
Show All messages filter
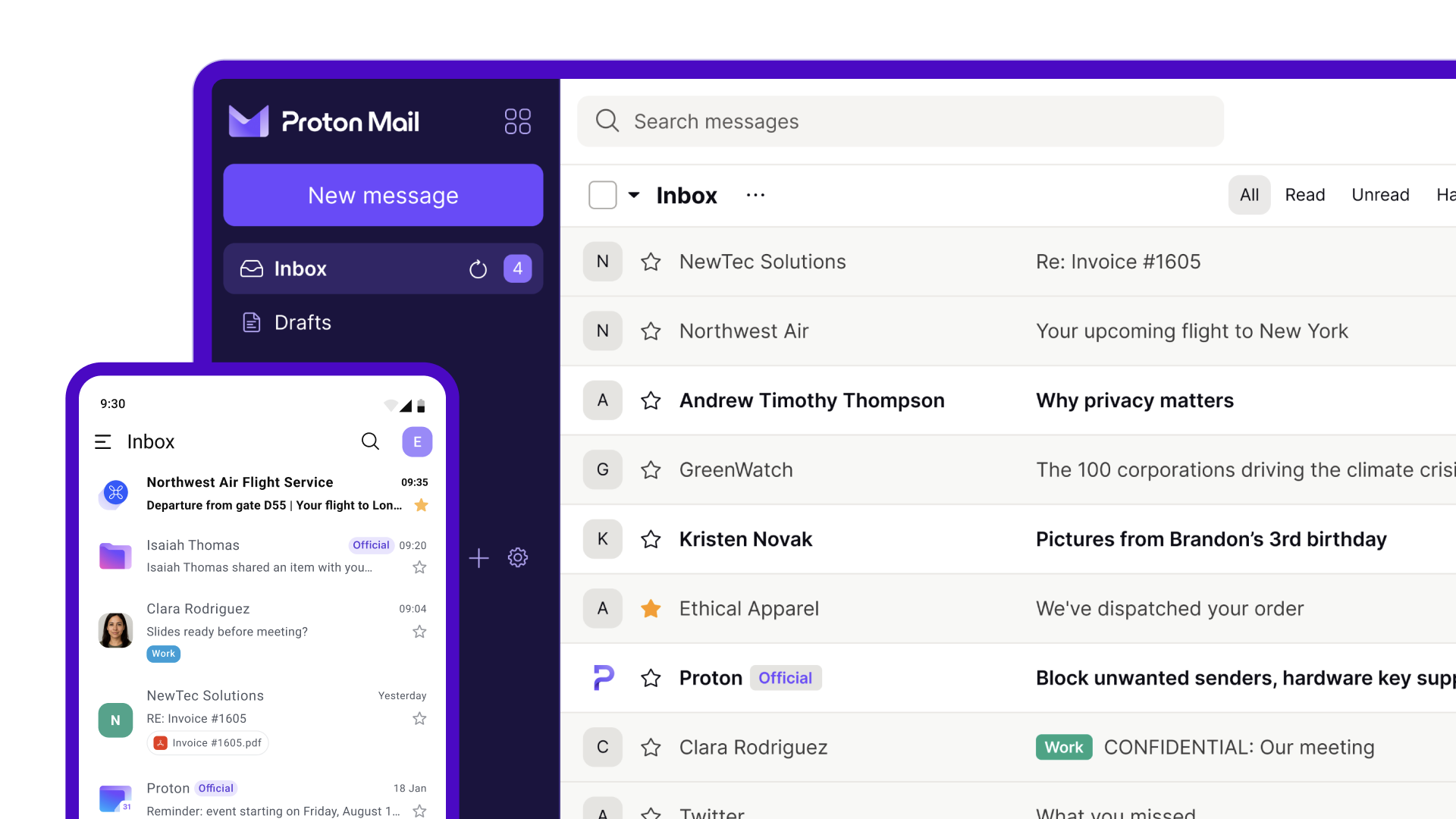tap(1250, 195)
